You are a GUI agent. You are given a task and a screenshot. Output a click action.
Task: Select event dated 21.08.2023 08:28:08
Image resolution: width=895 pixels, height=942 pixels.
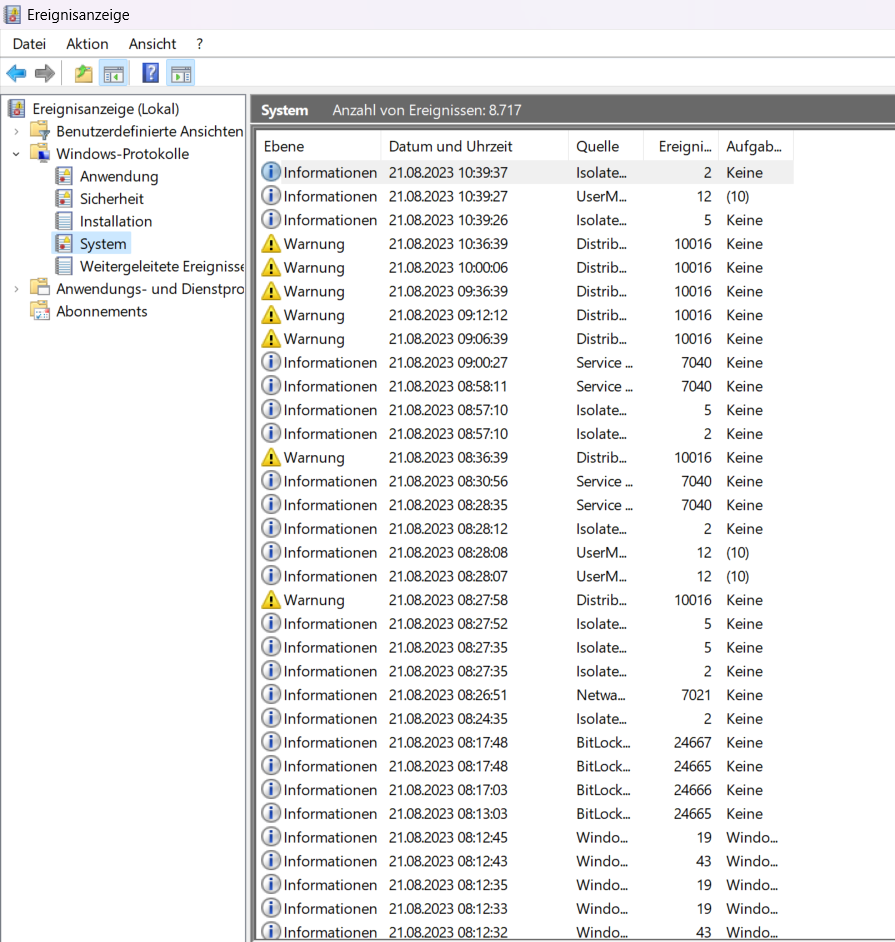coord(526,552)
